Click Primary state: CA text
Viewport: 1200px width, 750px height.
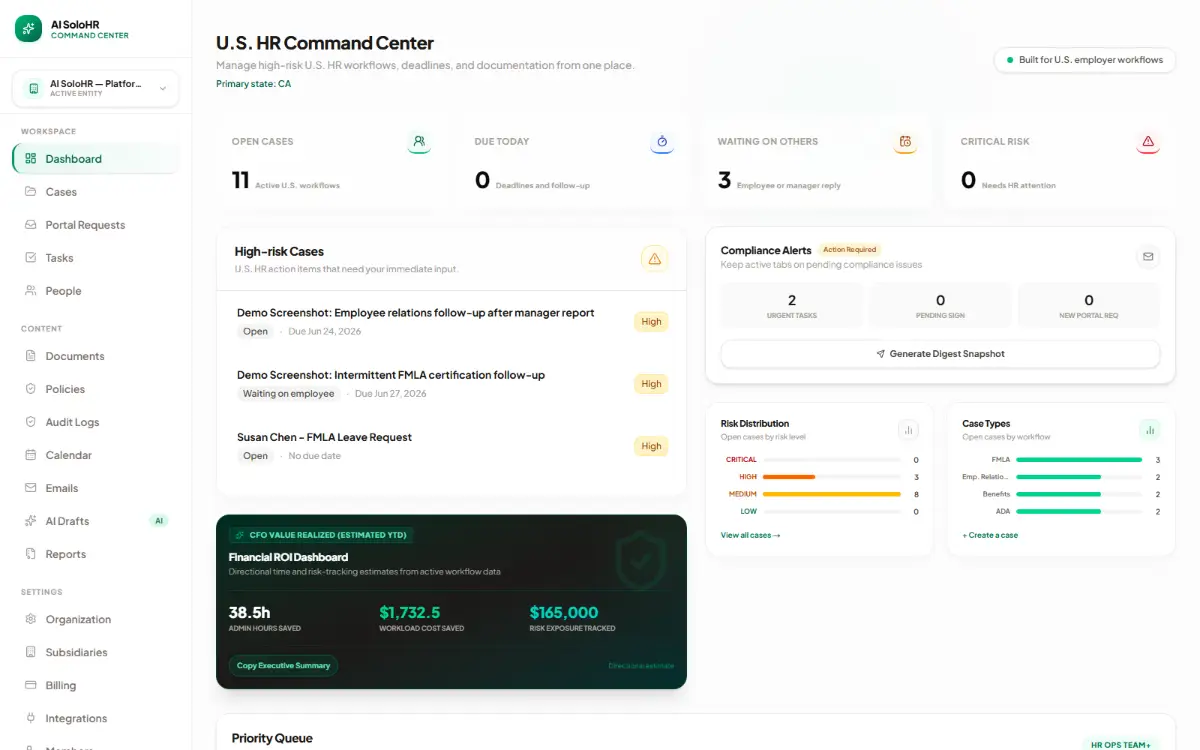click(254, 84)
